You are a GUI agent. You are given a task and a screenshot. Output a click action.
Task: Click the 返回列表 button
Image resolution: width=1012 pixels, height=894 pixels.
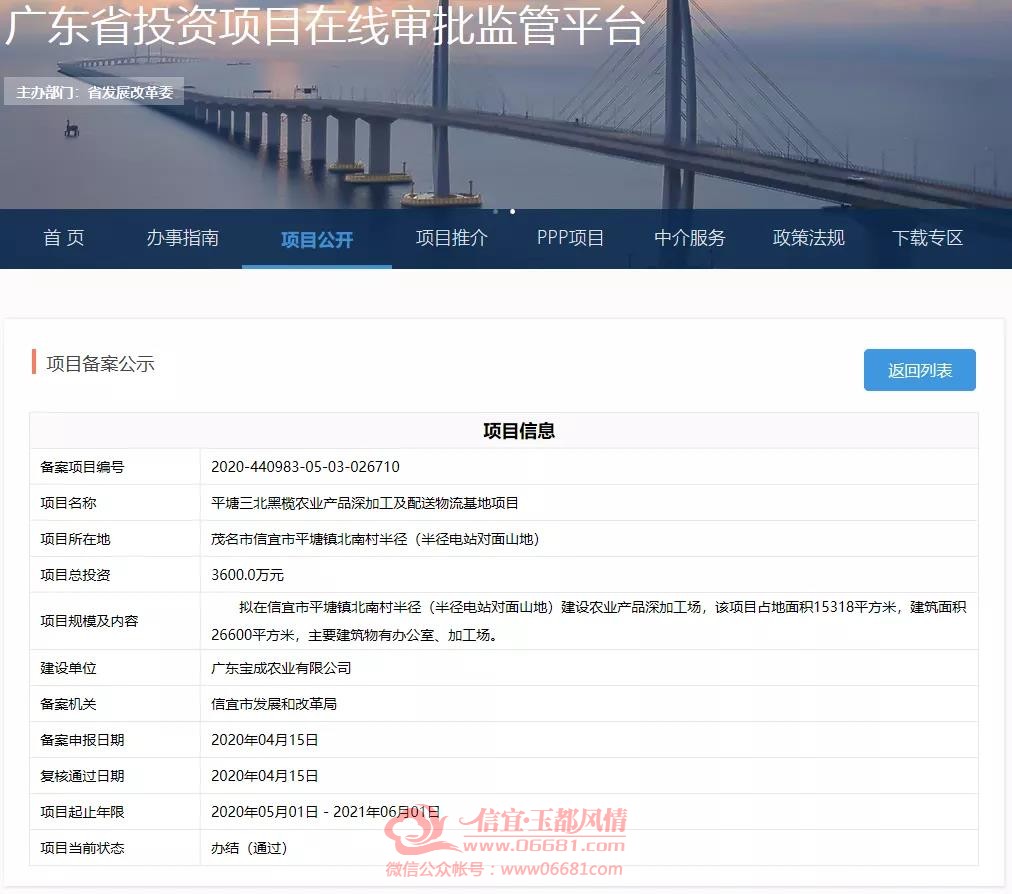click(920, 370)
